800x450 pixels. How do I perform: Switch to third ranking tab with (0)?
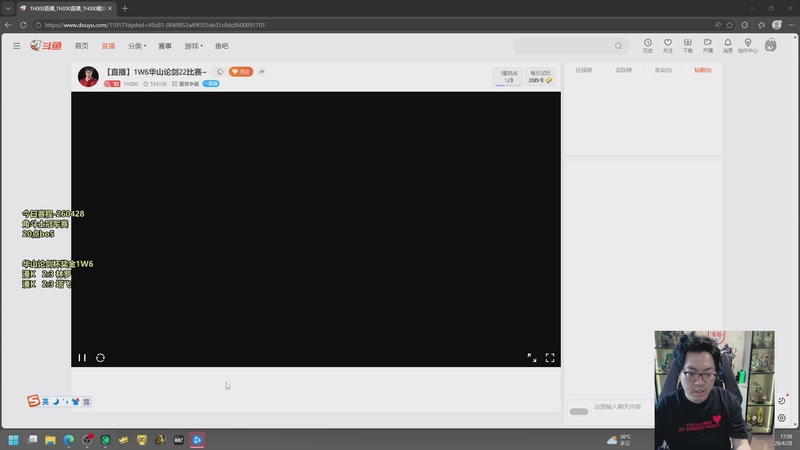click(663, 70)
